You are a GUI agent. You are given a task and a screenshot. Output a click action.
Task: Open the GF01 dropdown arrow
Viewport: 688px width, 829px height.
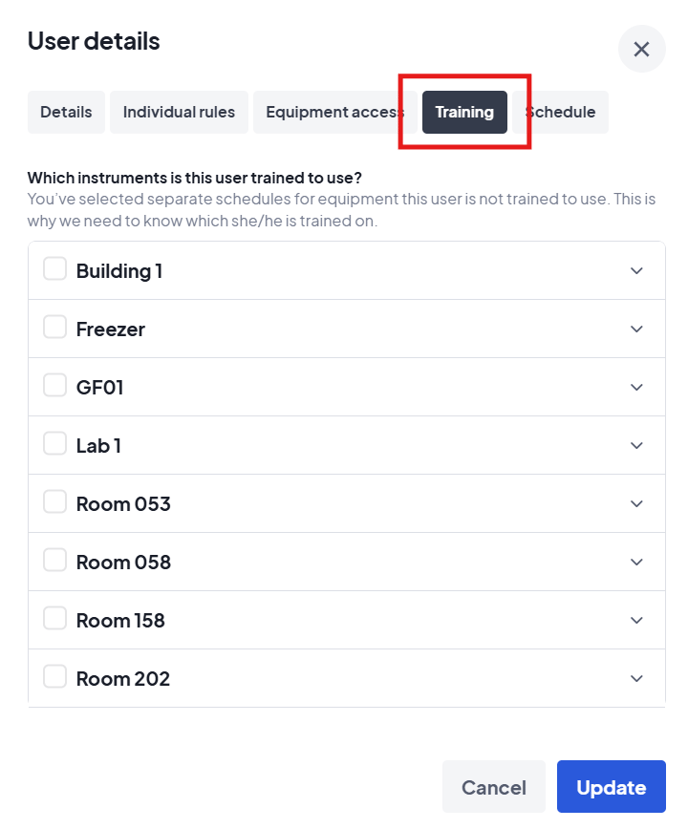point(637,387)
